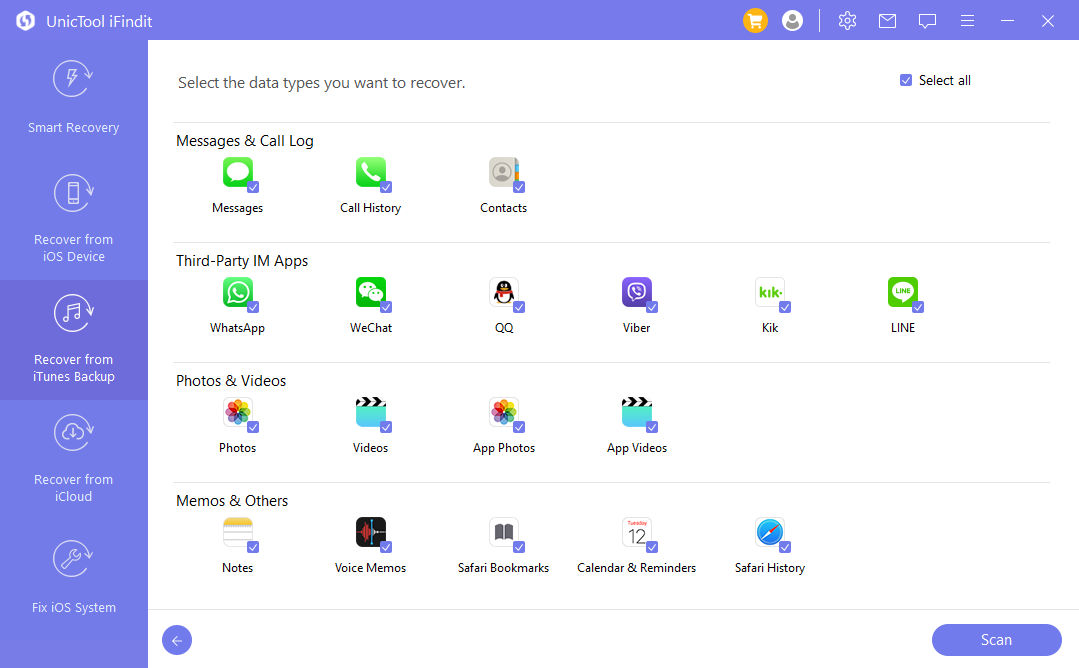Uncheck the Notes checkbox
This screenshot has width=1079, height=668.
[253, 547]
